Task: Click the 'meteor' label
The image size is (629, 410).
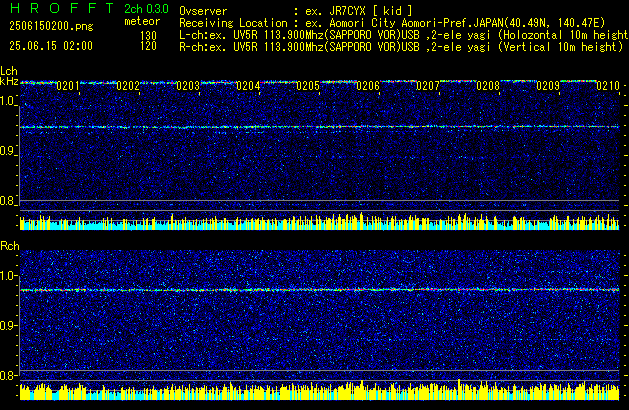Action: pyautogui.click(x=142, y=21)
